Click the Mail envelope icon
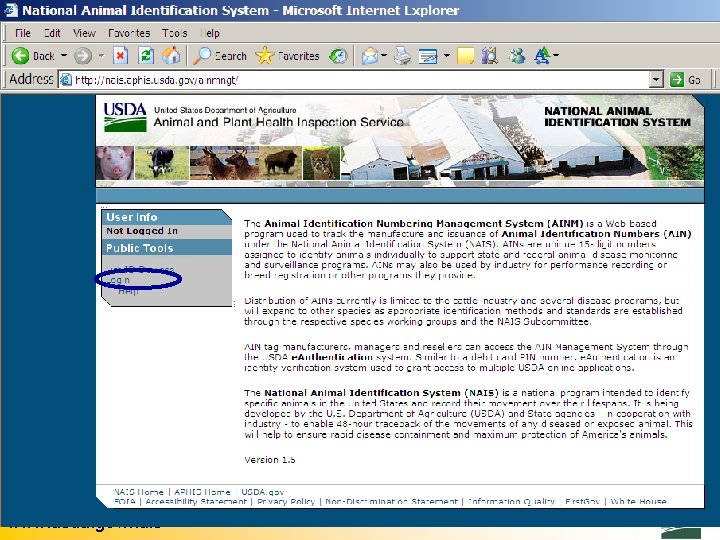The image size is (720, 540). [x=370, y=56]
